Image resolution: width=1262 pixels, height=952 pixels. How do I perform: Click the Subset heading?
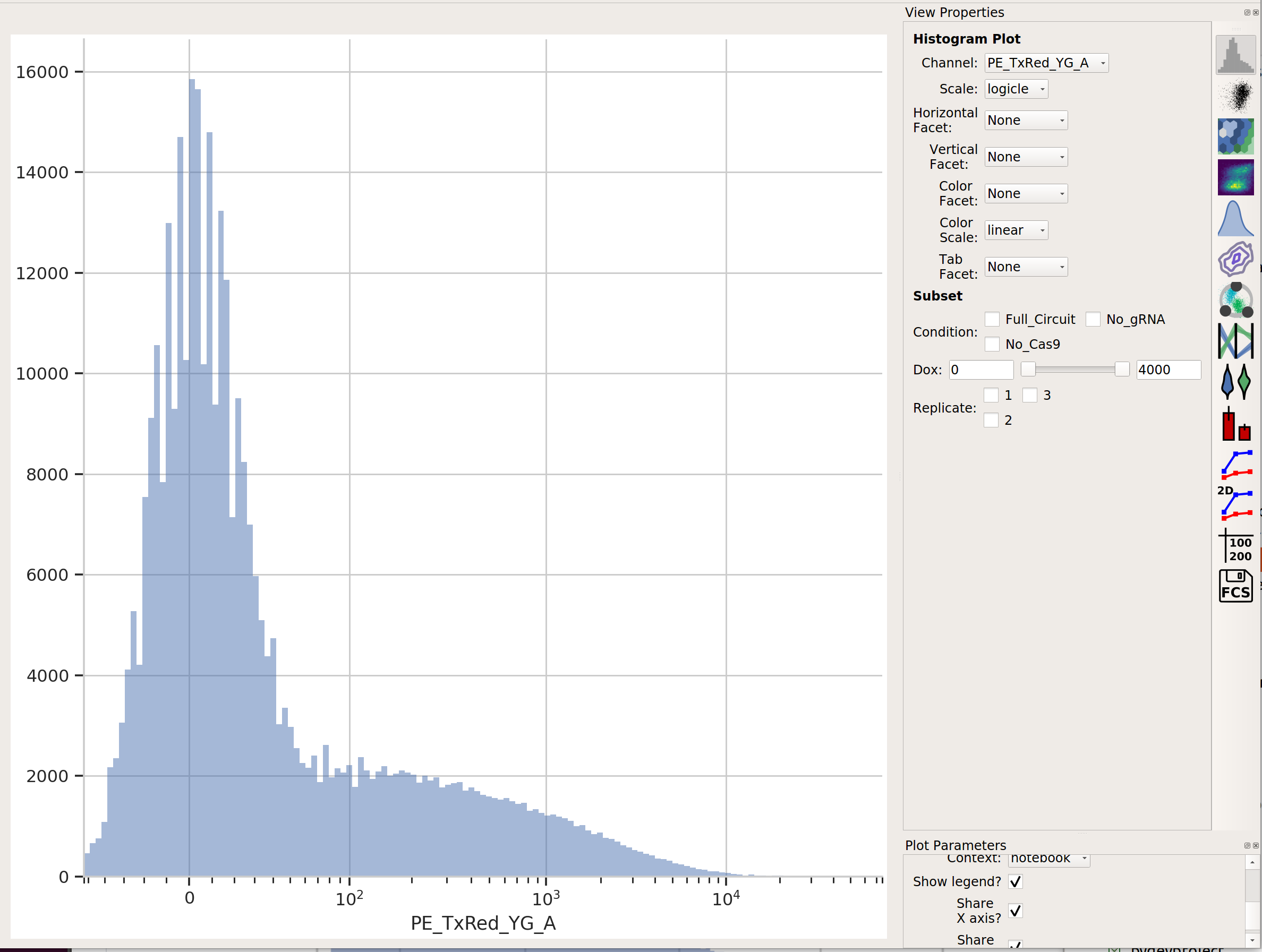(937, 296)
